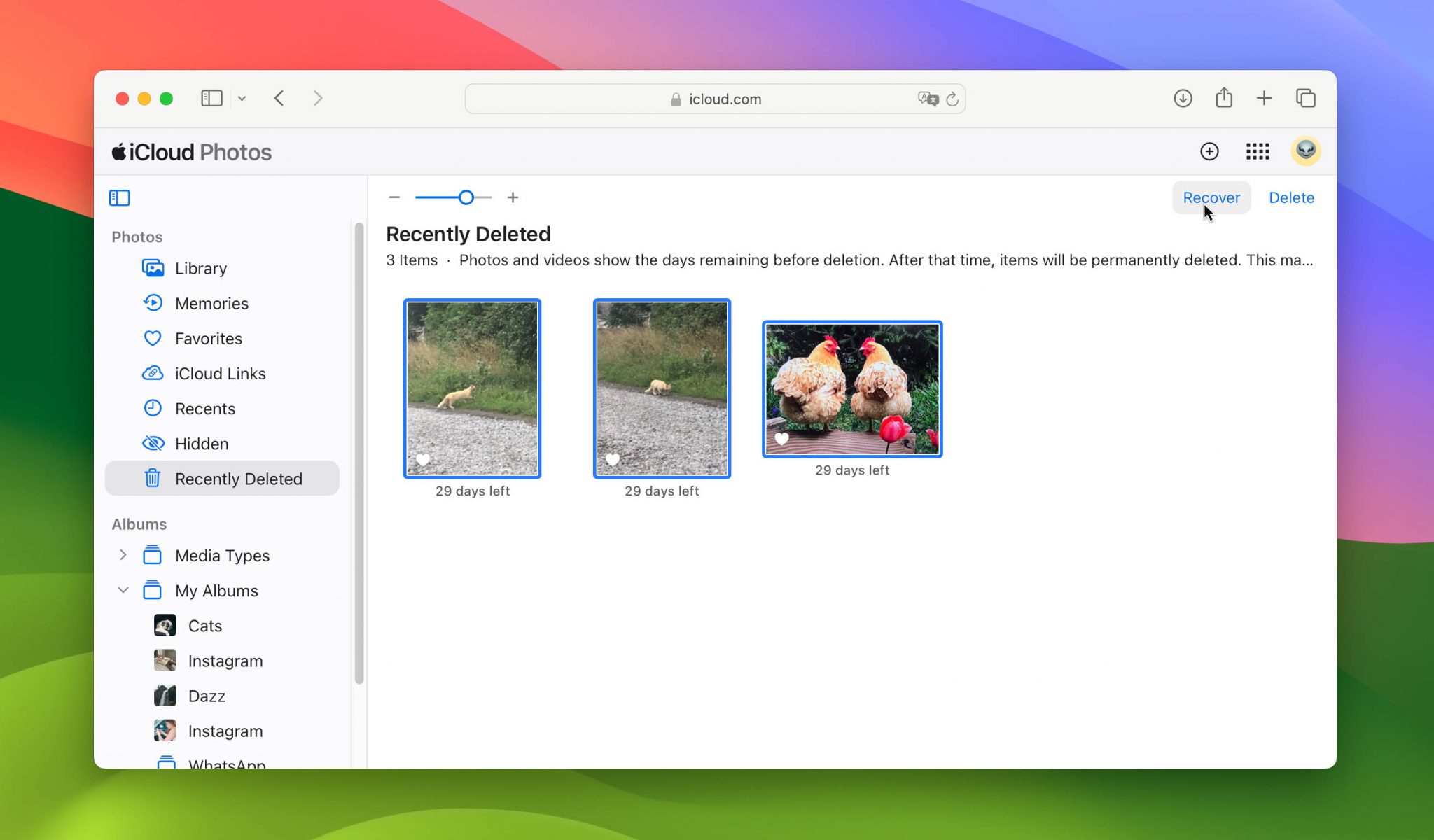Collapse the My Albums section
Screen dimensions: 1434x840
coord(123,590)
